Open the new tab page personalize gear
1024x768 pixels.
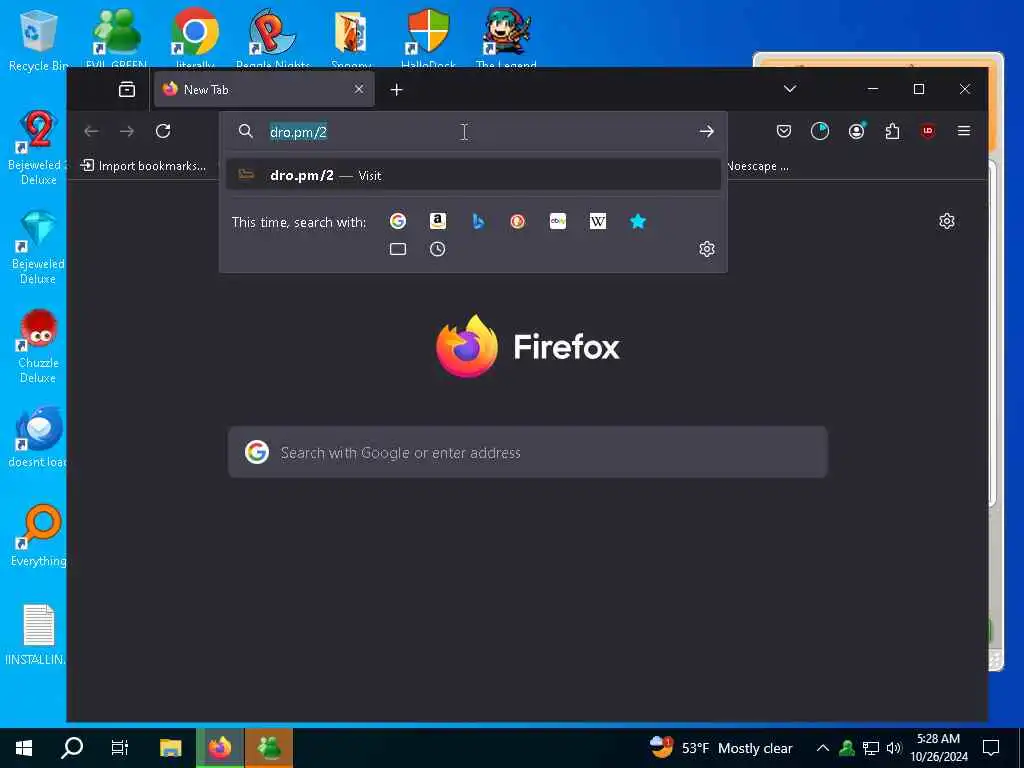click(x=947, y=221)
